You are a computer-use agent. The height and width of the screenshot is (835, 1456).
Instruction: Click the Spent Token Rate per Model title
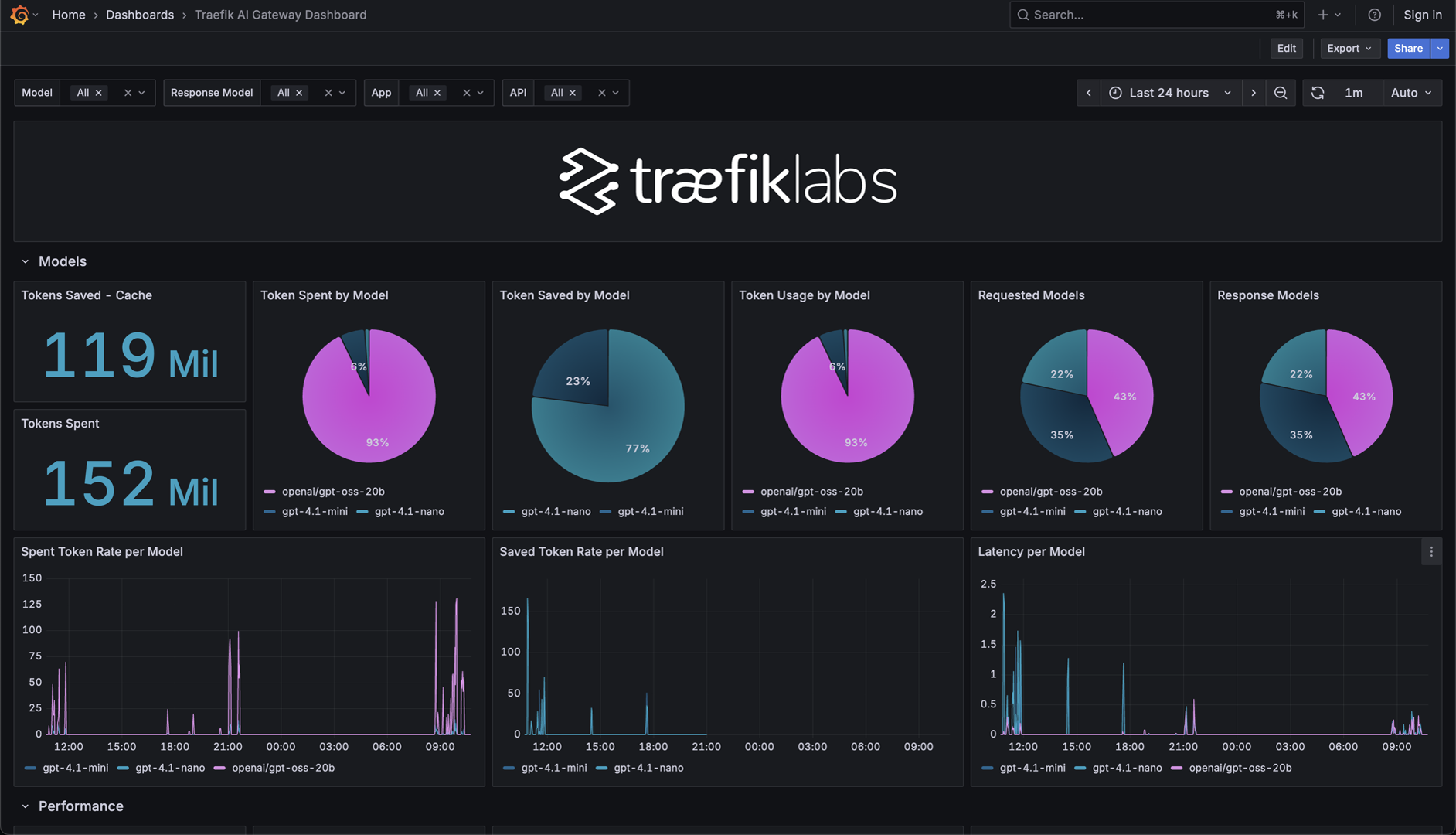(102, 552)
